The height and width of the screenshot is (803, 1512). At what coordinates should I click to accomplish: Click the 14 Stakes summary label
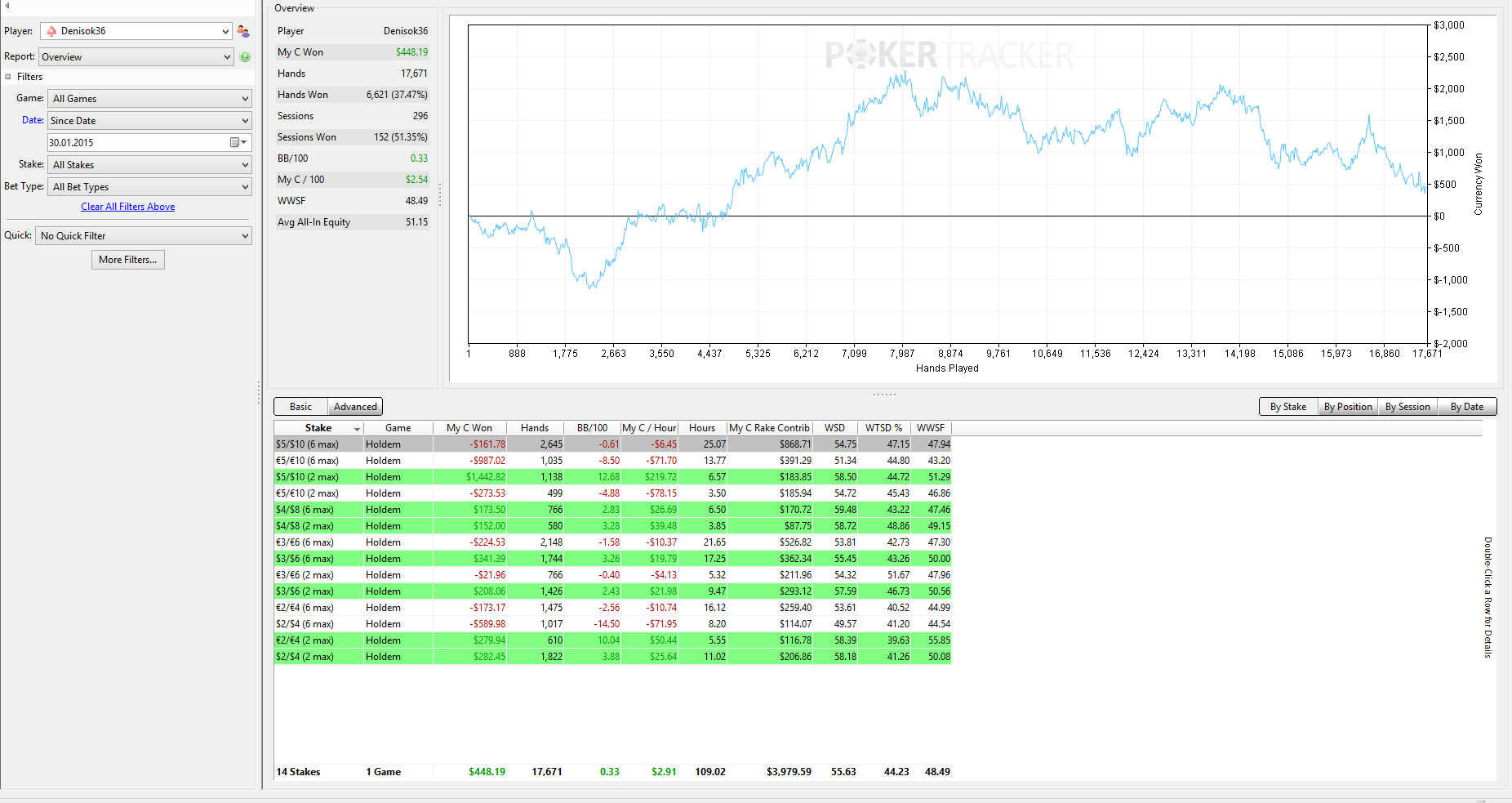[x=298, y=772]
